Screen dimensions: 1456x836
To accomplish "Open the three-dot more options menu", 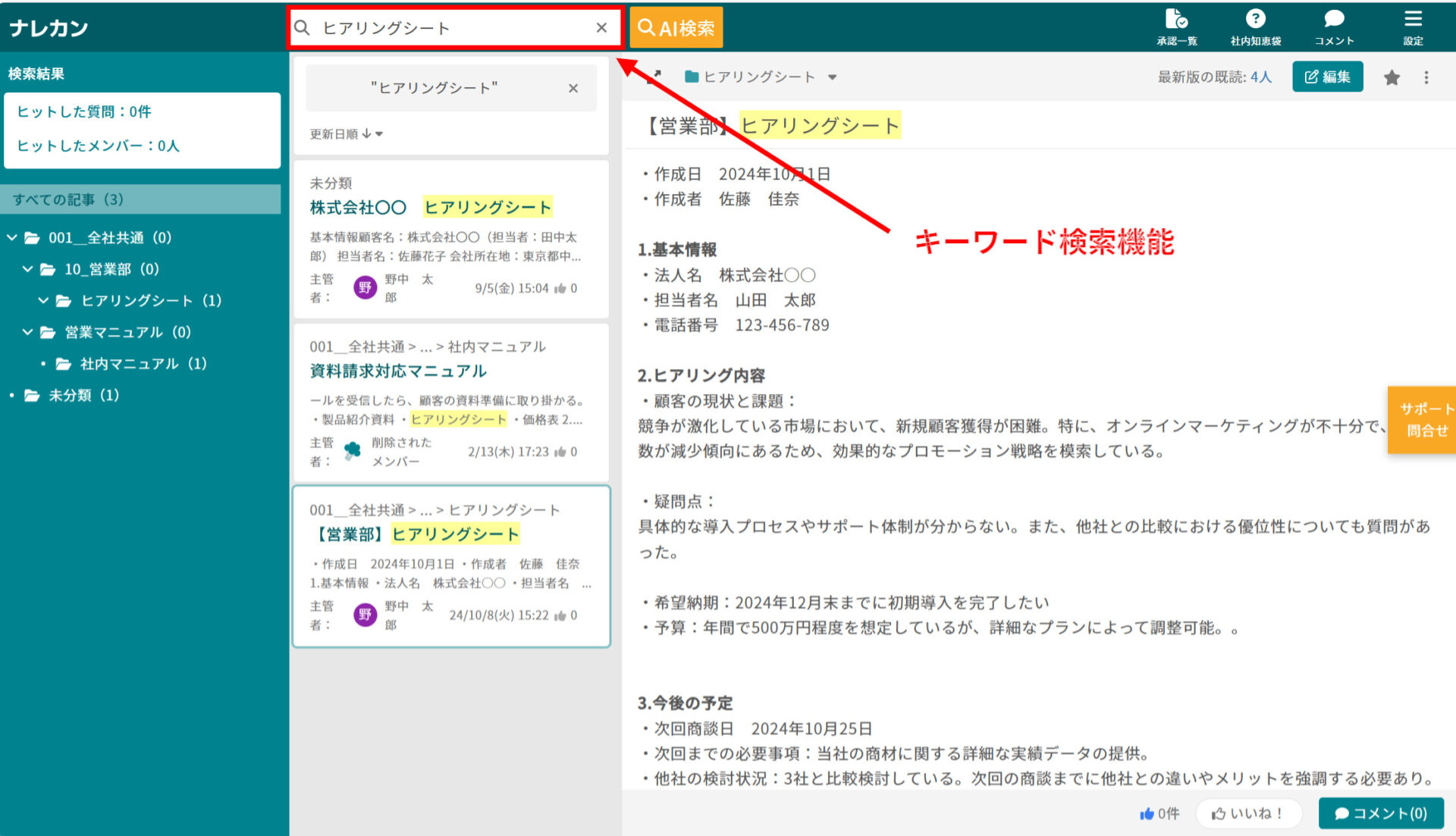I will 1426,77.
